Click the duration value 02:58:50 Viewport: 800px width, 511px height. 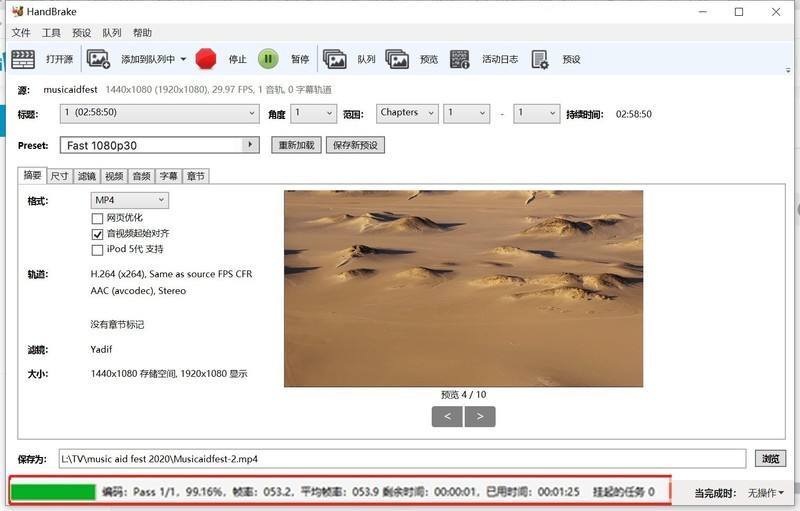coord(634,114)
